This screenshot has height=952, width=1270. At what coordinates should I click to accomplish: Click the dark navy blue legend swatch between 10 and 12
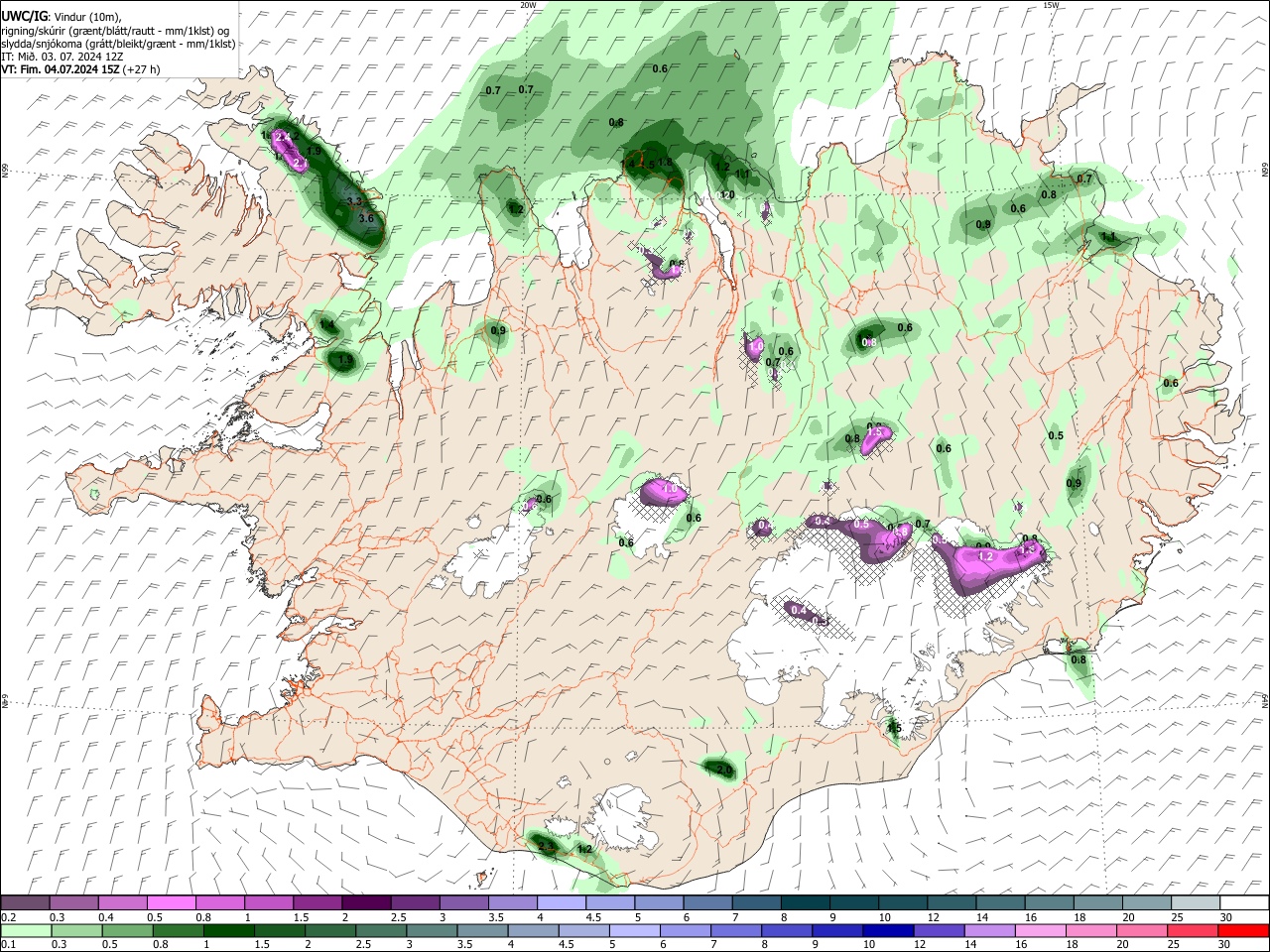coord(886,930)
